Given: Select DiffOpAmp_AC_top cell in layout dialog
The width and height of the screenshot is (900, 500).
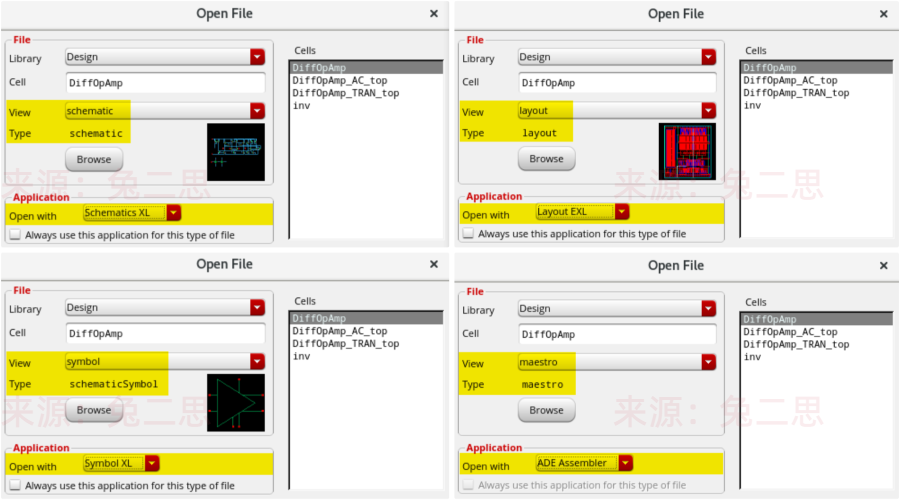Looking at the screenshot, I should 790,80.
